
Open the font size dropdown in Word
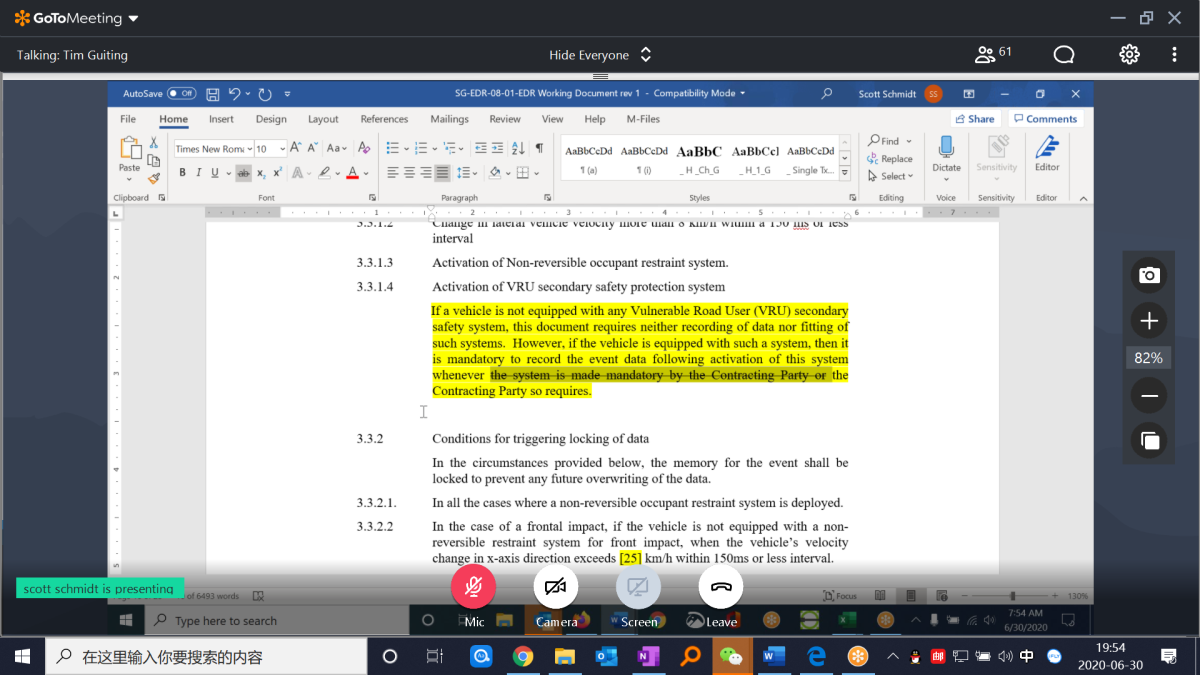click(x=282, y=149)
